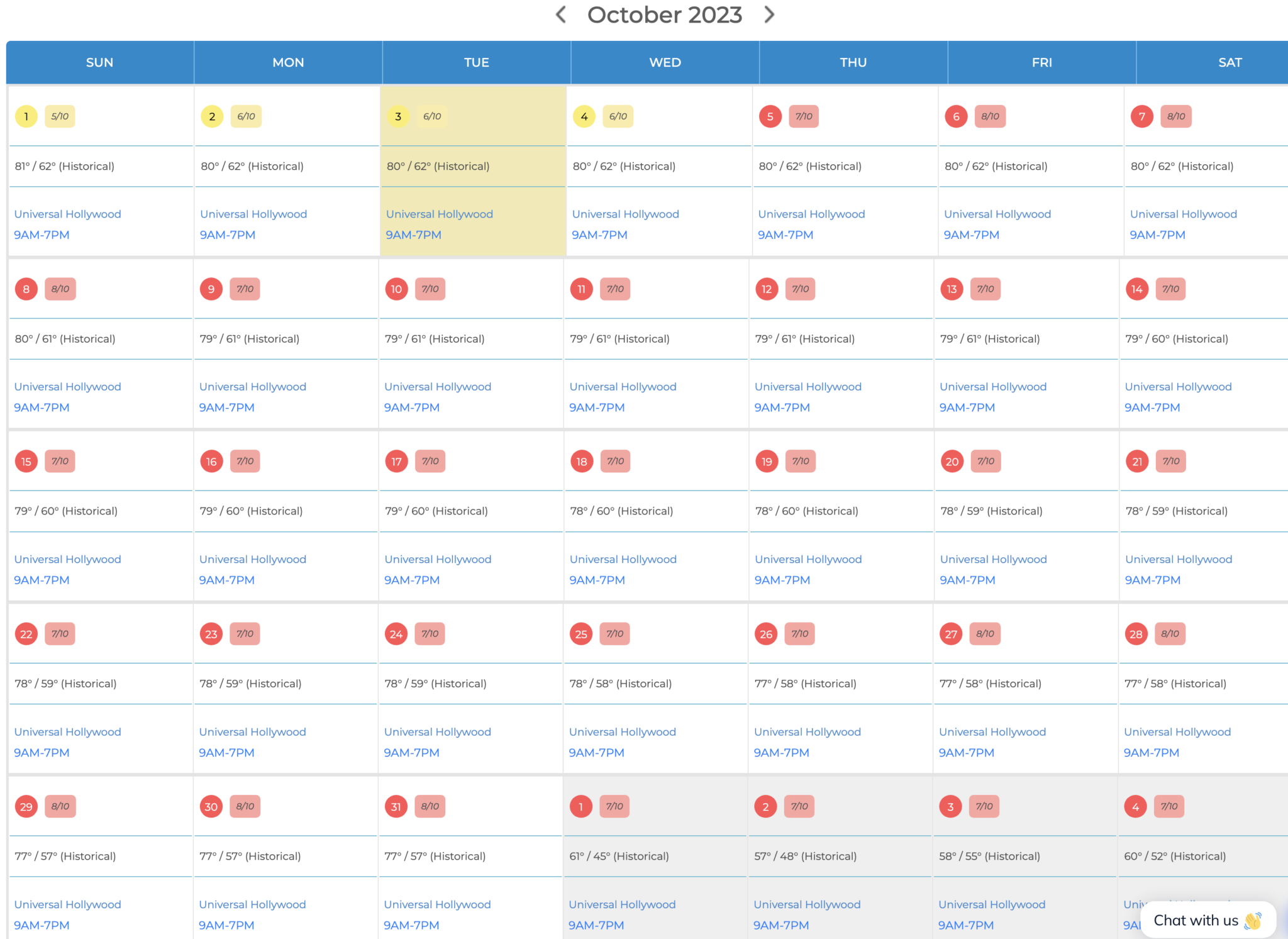Select November 1 greyed date circle
Viewport: 1288px width, 939px height.
[x=580, y=807]
